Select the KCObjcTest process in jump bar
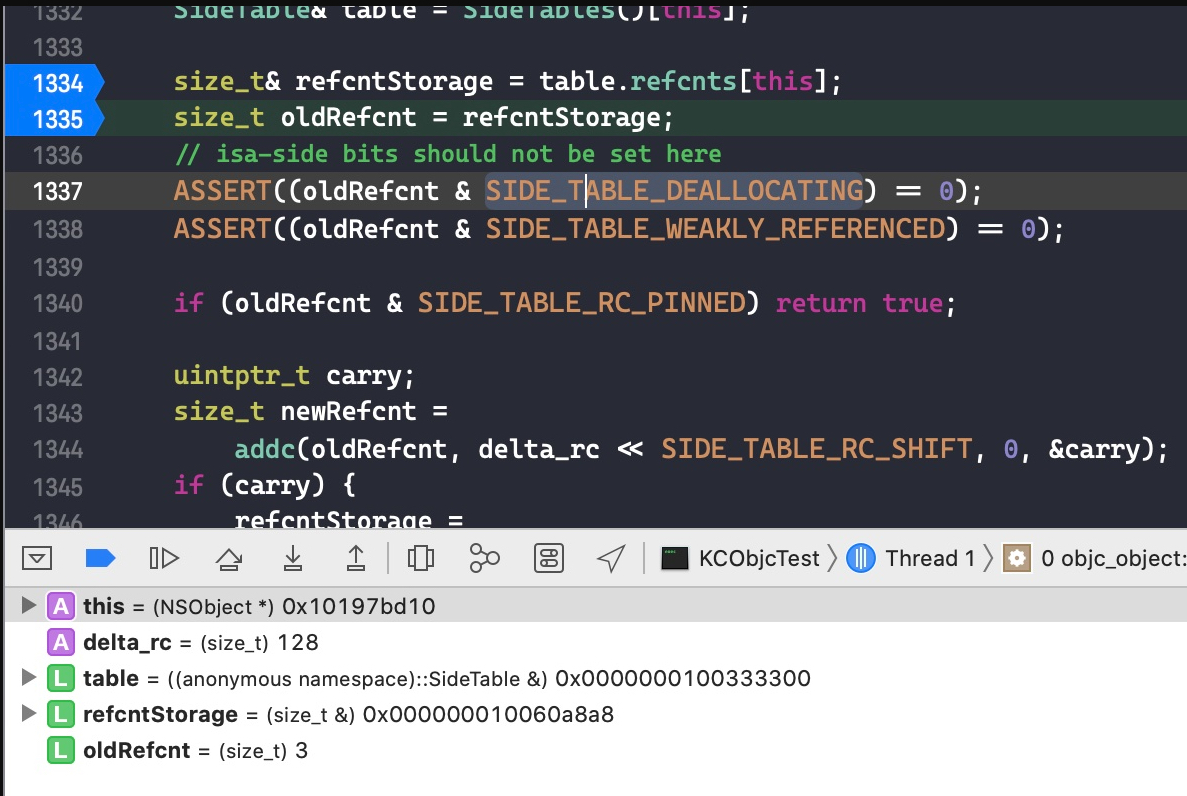The width and height of the screenshot is (1187, 796). click(740, 558)
